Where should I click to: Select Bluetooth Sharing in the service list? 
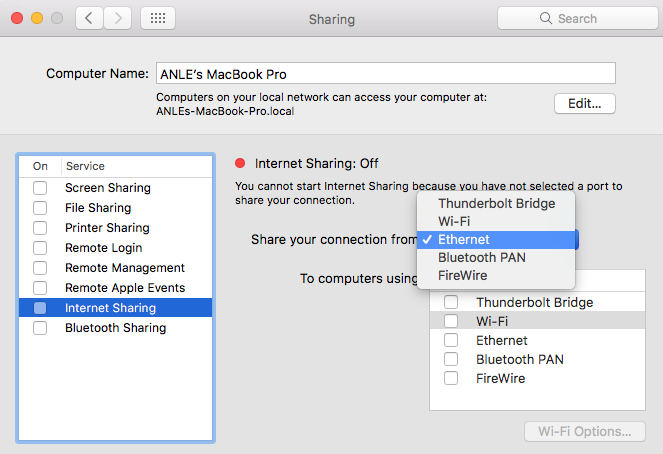coord(115,328)
